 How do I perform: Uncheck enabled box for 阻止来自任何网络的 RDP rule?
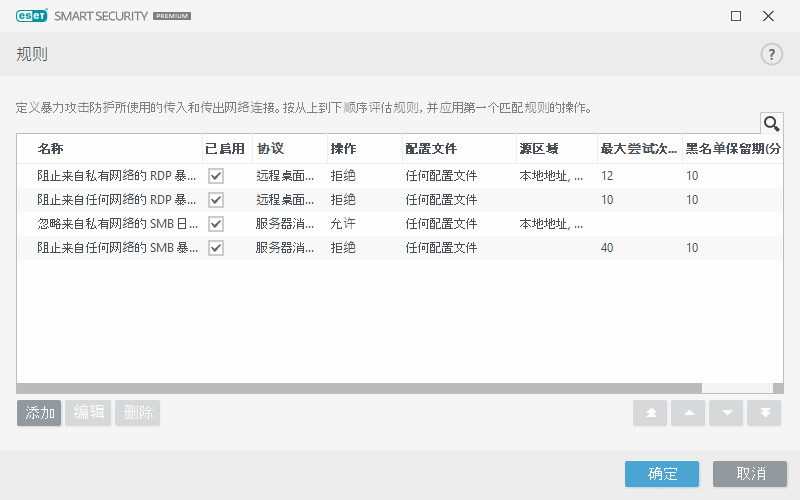[216, 200]
